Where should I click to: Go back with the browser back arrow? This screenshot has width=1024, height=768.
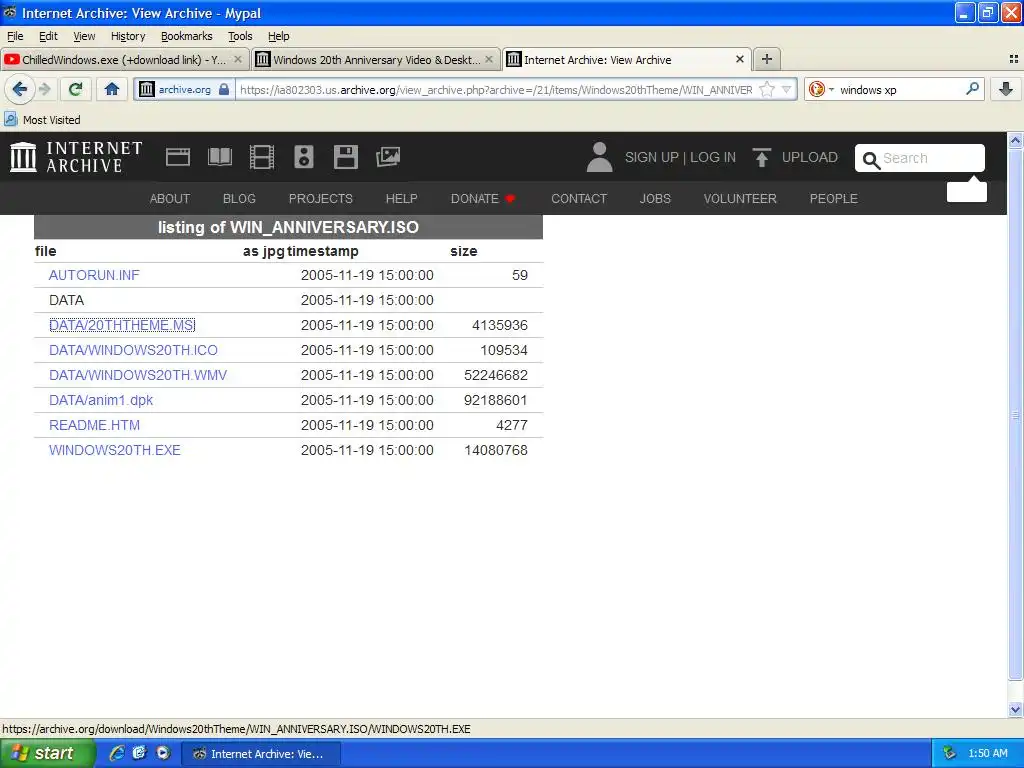pos(19,89)
